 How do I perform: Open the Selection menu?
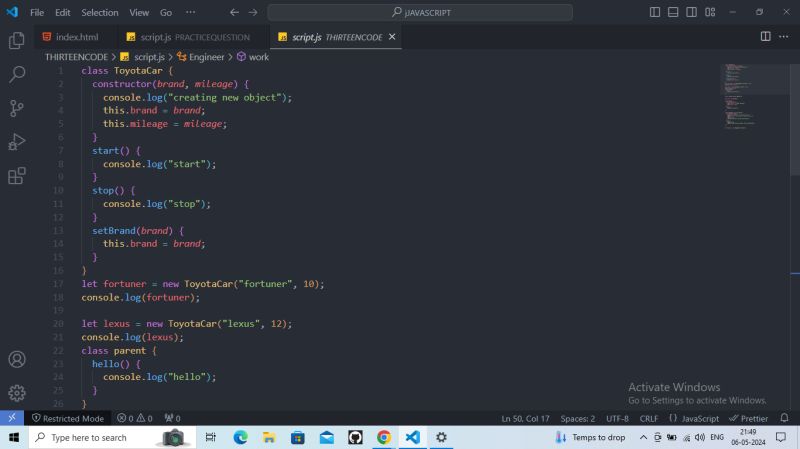tap(99, 12)
